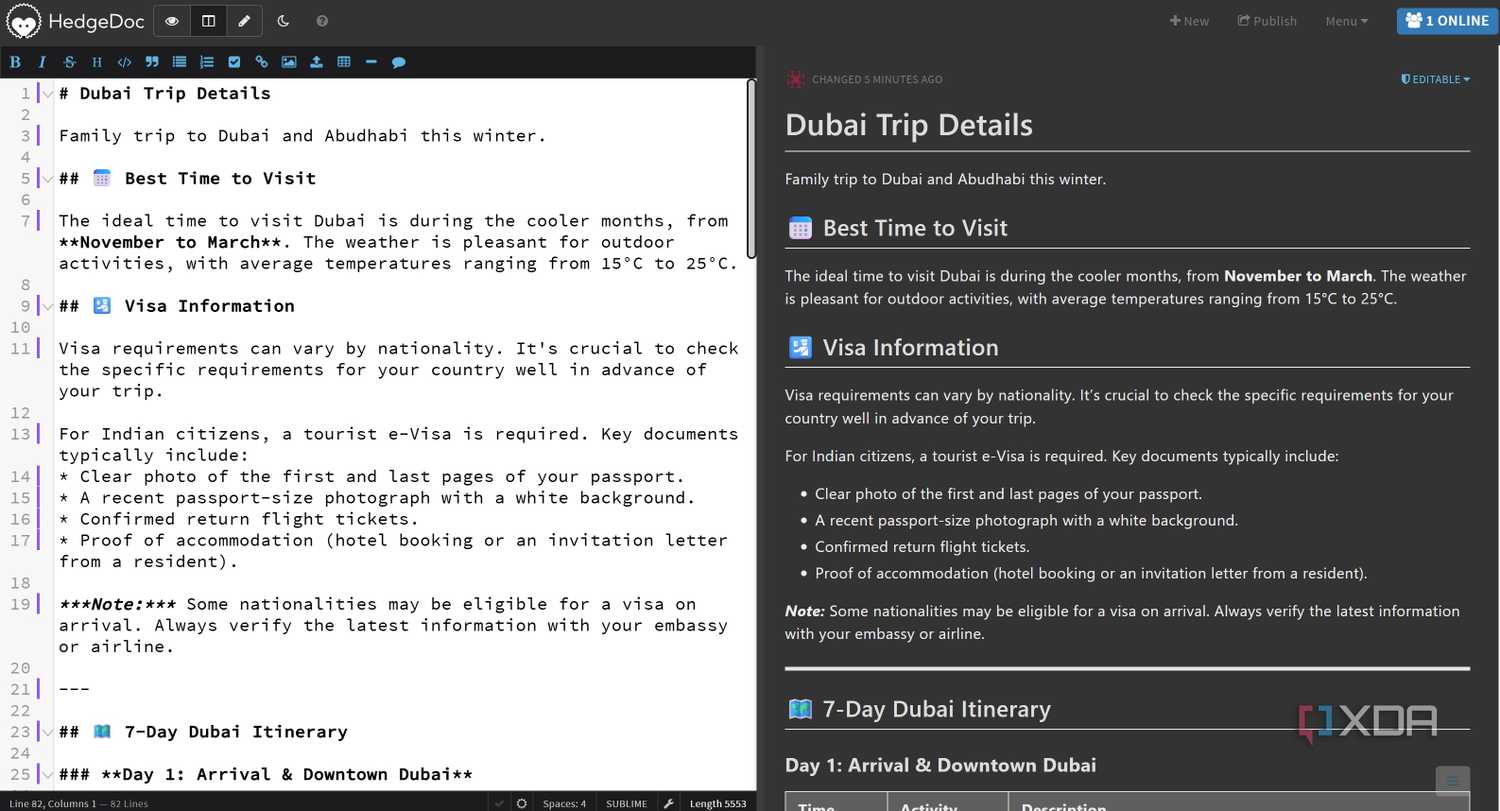The height and width of the screenshot is (811, 1500).
Task: Collapse the Best Time to Visit fold on line 5
Action: 48,179
